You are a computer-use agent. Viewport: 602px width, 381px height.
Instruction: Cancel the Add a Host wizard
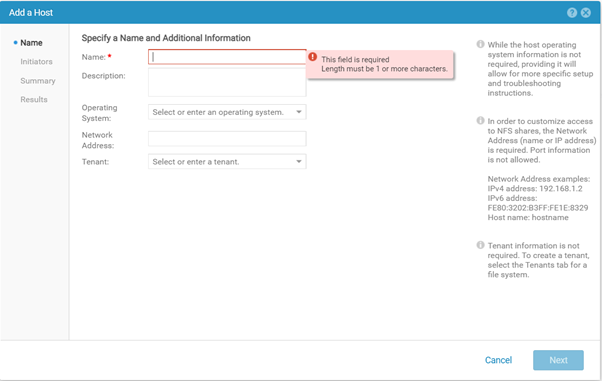(498, 360)
